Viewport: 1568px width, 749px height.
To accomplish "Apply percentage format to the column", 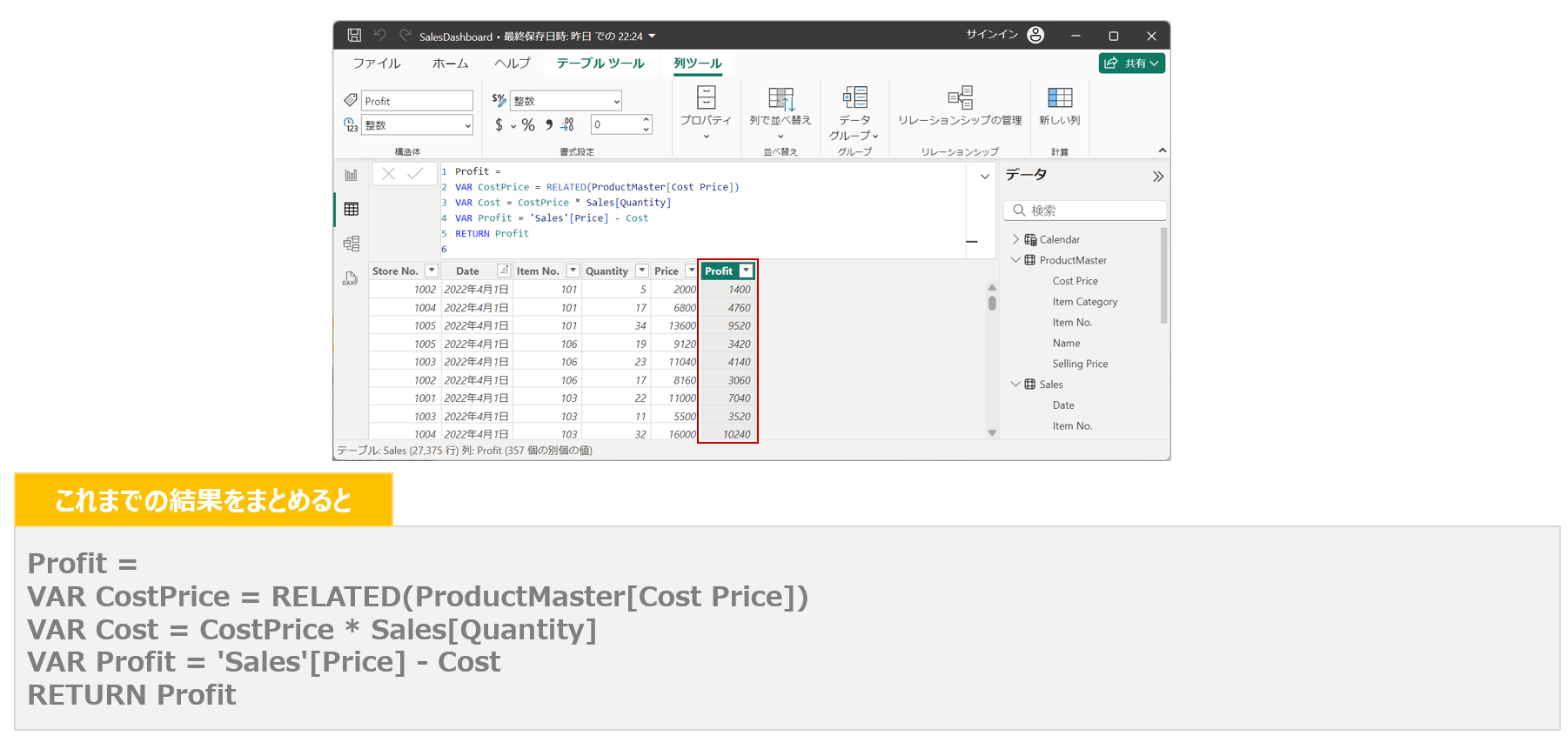I will [x=528, y=125].
